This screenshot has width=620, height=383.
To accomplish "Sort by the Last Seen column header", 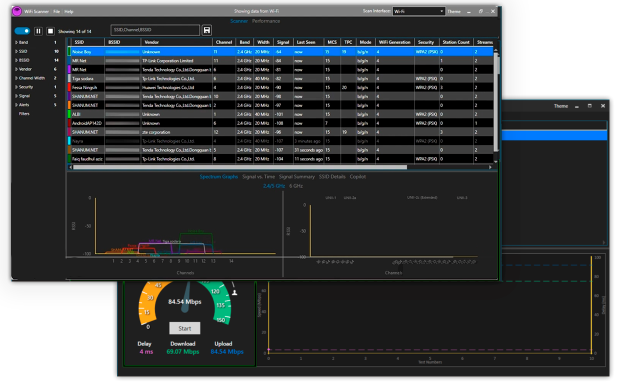I will (x=308, y=42).
